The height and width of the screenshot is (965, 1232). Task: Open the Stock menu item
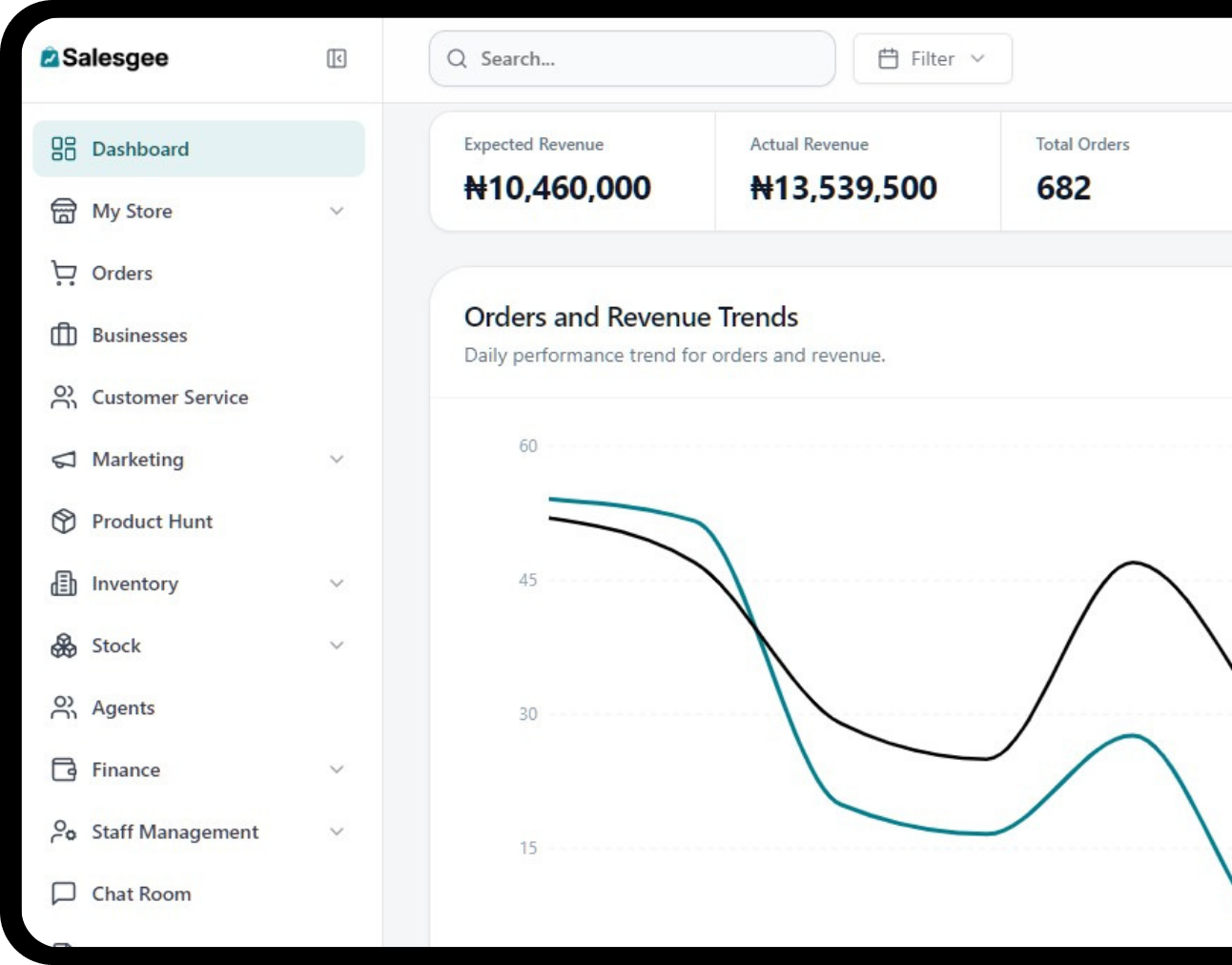click(116, 646)
